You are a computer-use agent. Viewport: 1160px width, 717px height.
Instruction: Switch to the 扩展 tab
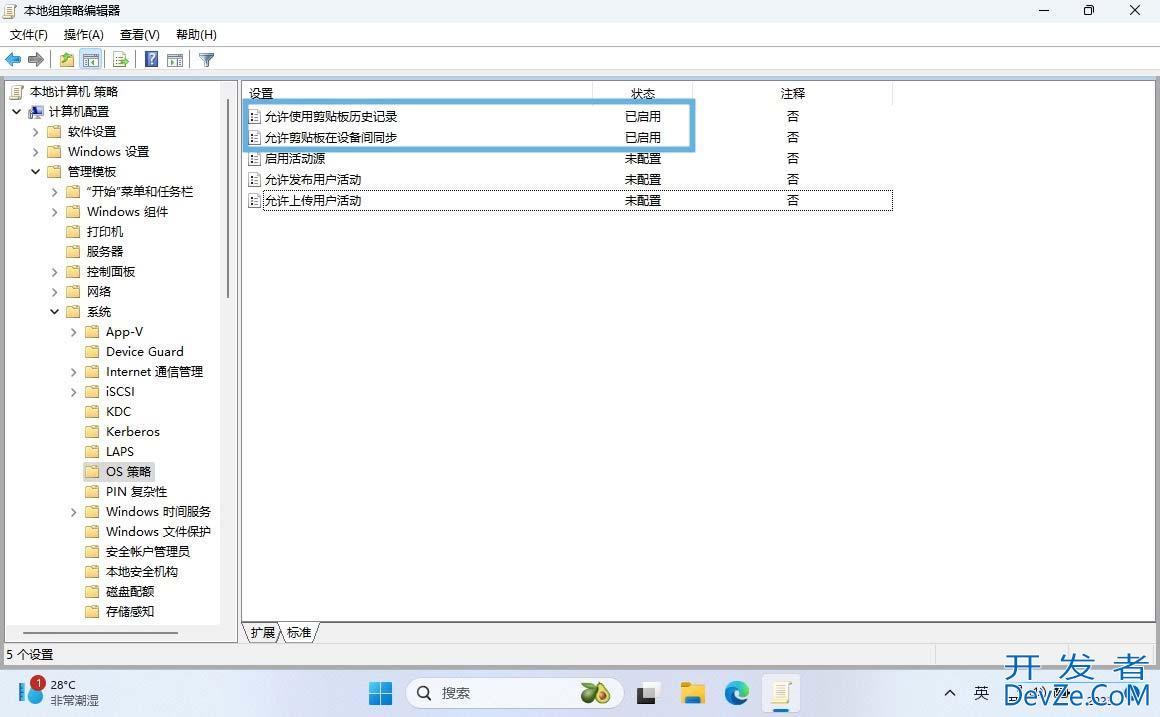coord(263,633)
